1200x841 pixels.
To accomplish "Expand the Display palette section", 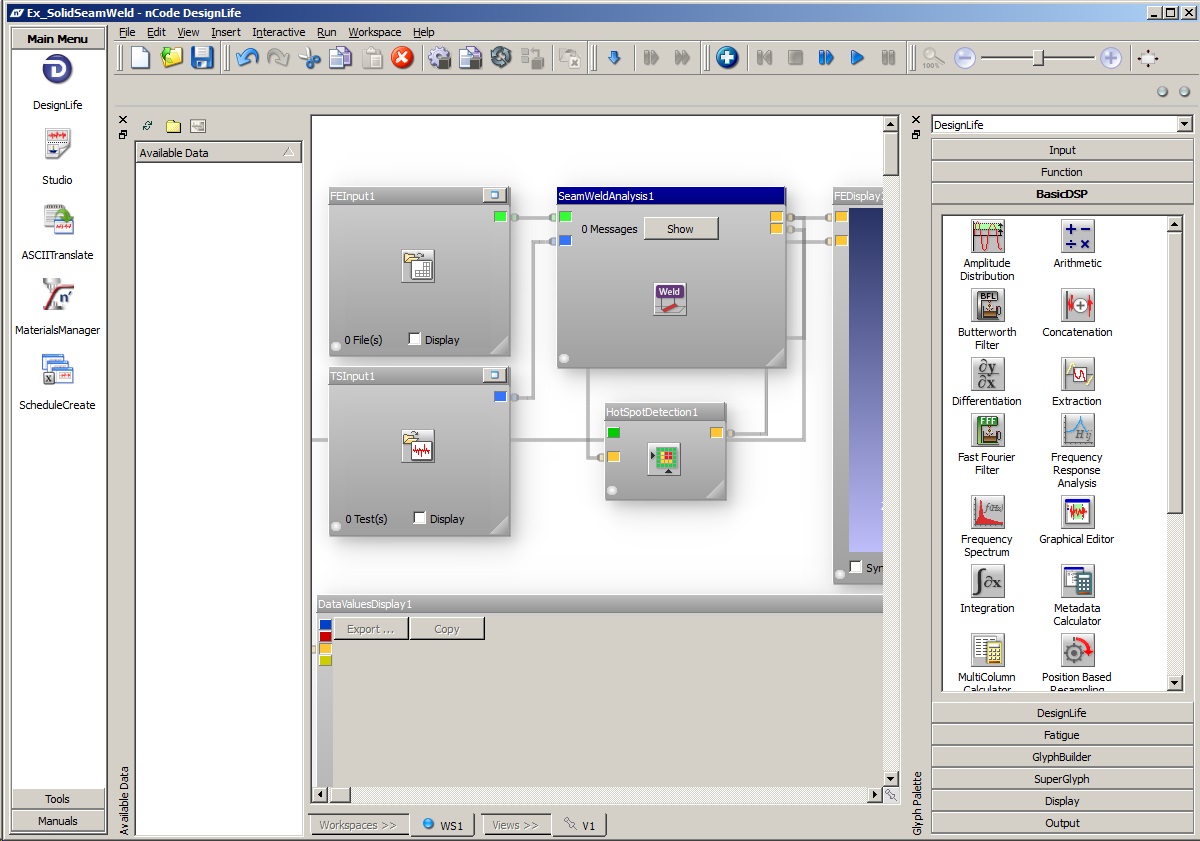I will [x=1062, y=801].
